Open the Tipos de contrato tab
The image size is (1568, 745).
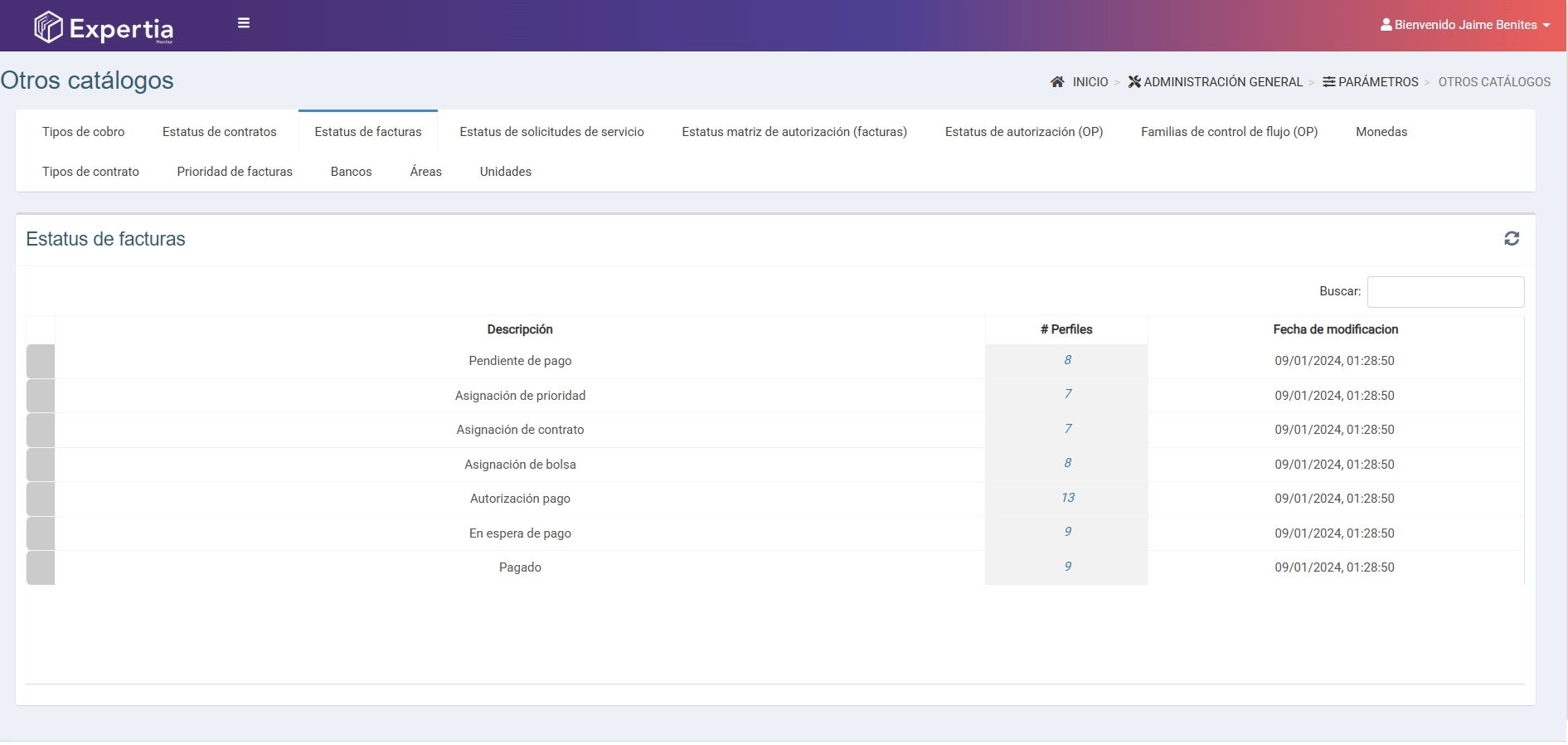pos(91,172)
